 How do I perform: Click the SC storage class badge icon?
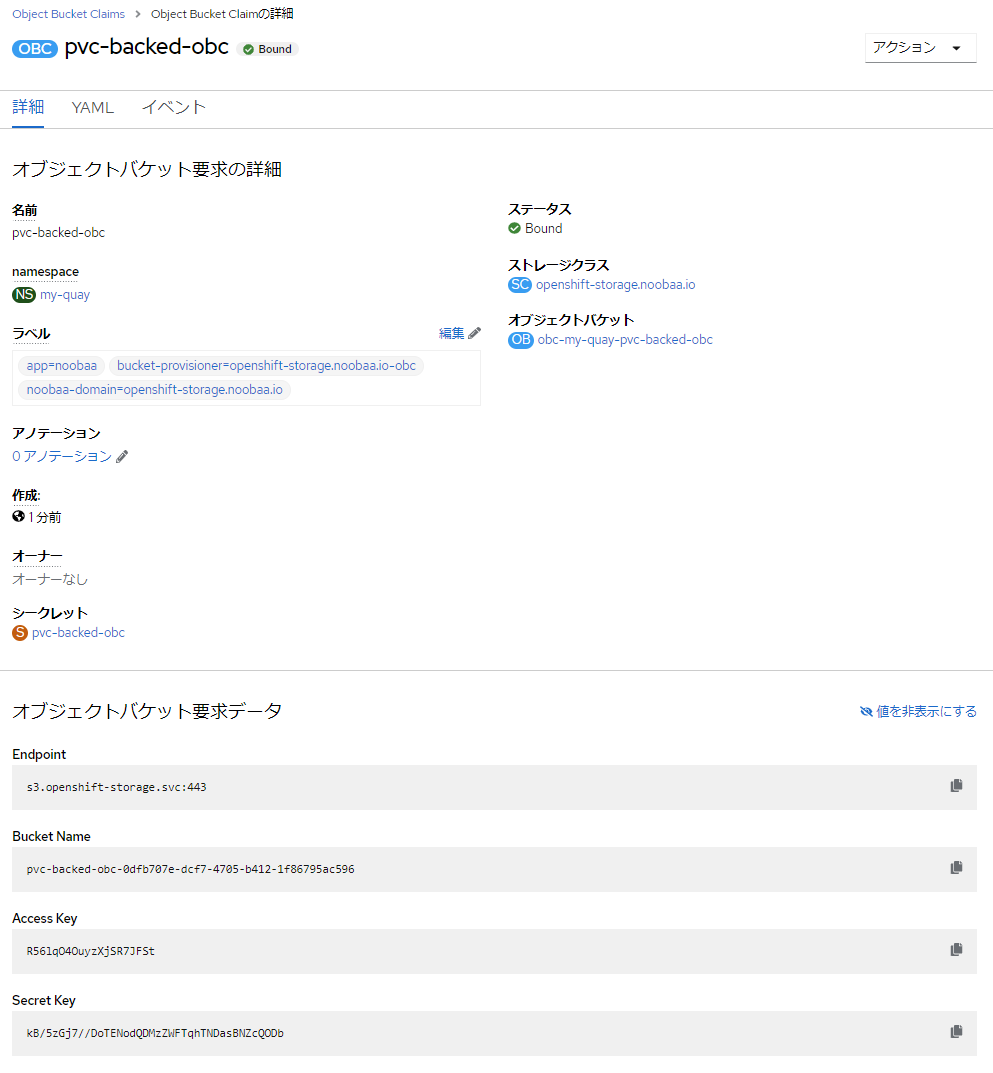519,285
